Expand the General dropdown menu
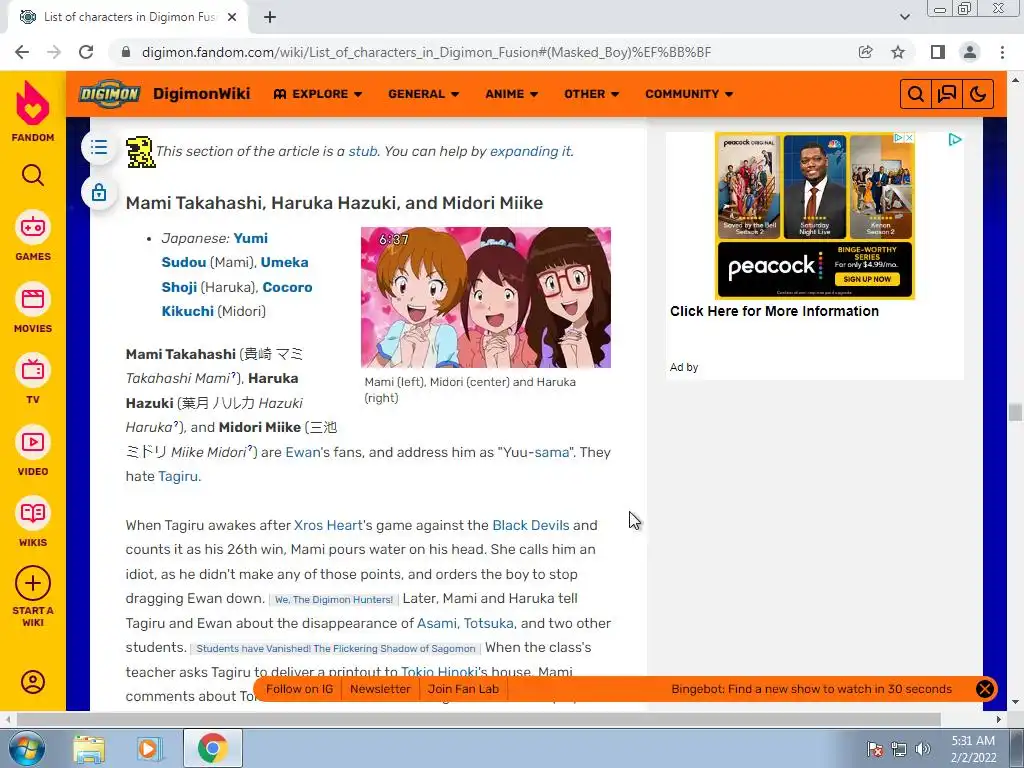1024x768 pixels. [x=424, y=94]
